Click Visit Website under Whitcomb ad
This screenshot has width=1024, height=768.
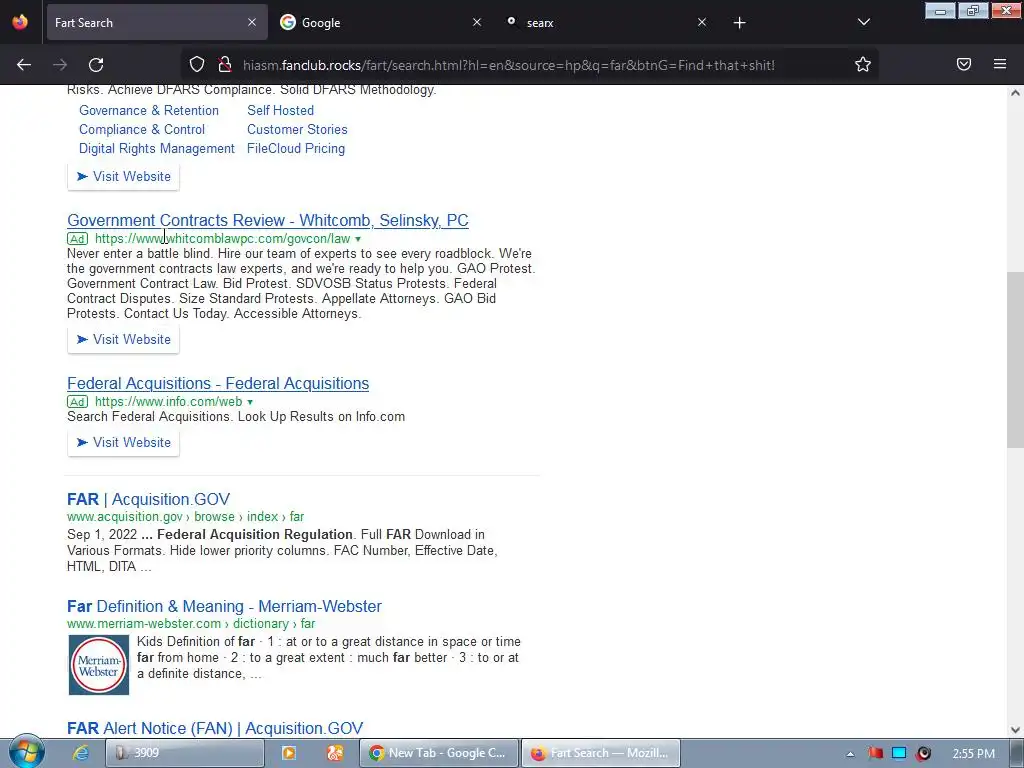pyautogui.click(x=123, y=340)
